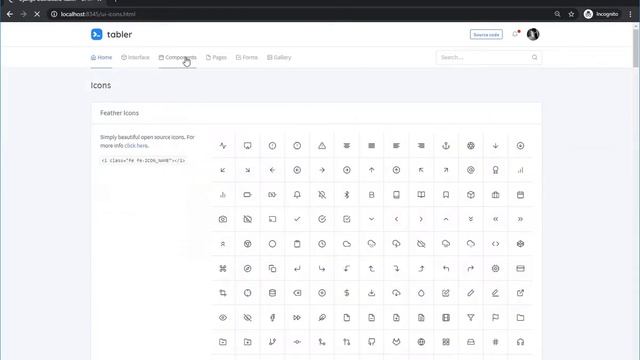
Task: Select the bluetooth icon
Action: pyautogui.click(x=347, y=195)
